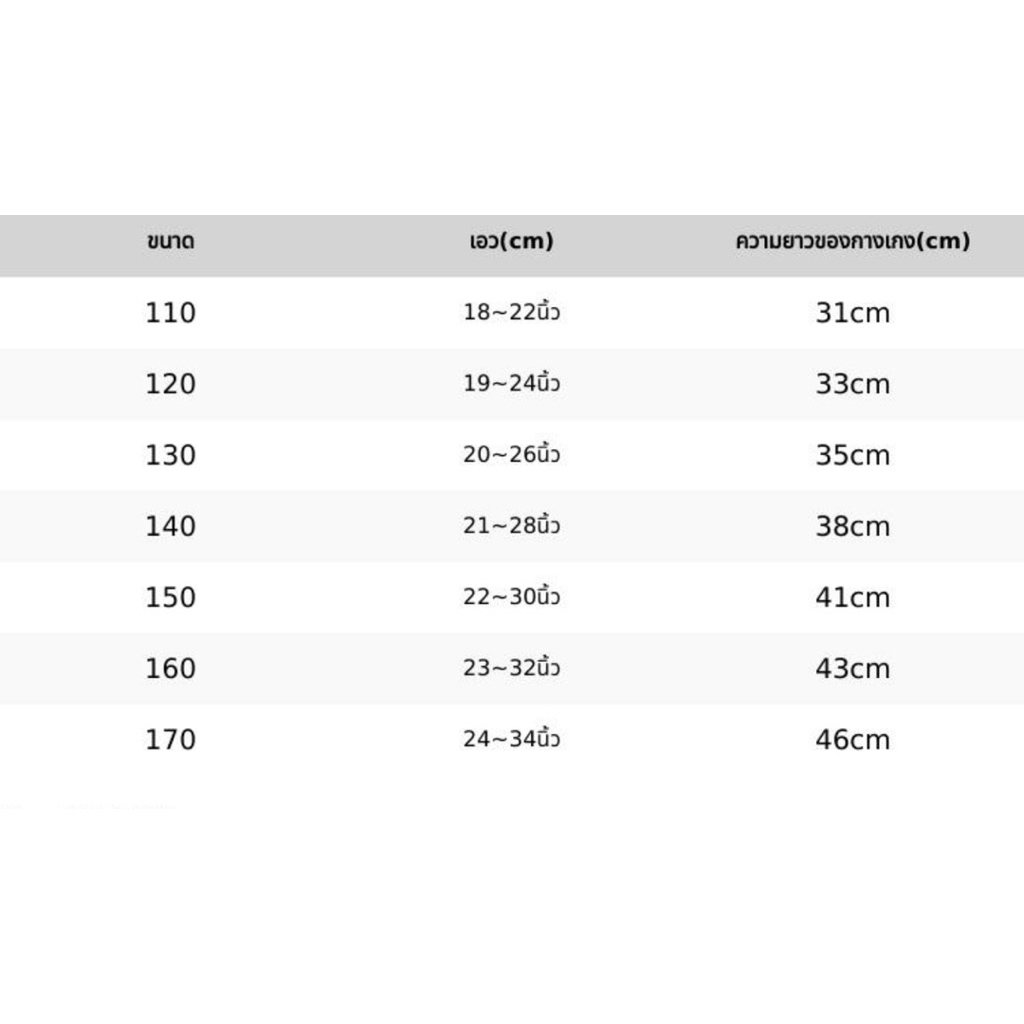Select size 130 cell

point(170,455)
